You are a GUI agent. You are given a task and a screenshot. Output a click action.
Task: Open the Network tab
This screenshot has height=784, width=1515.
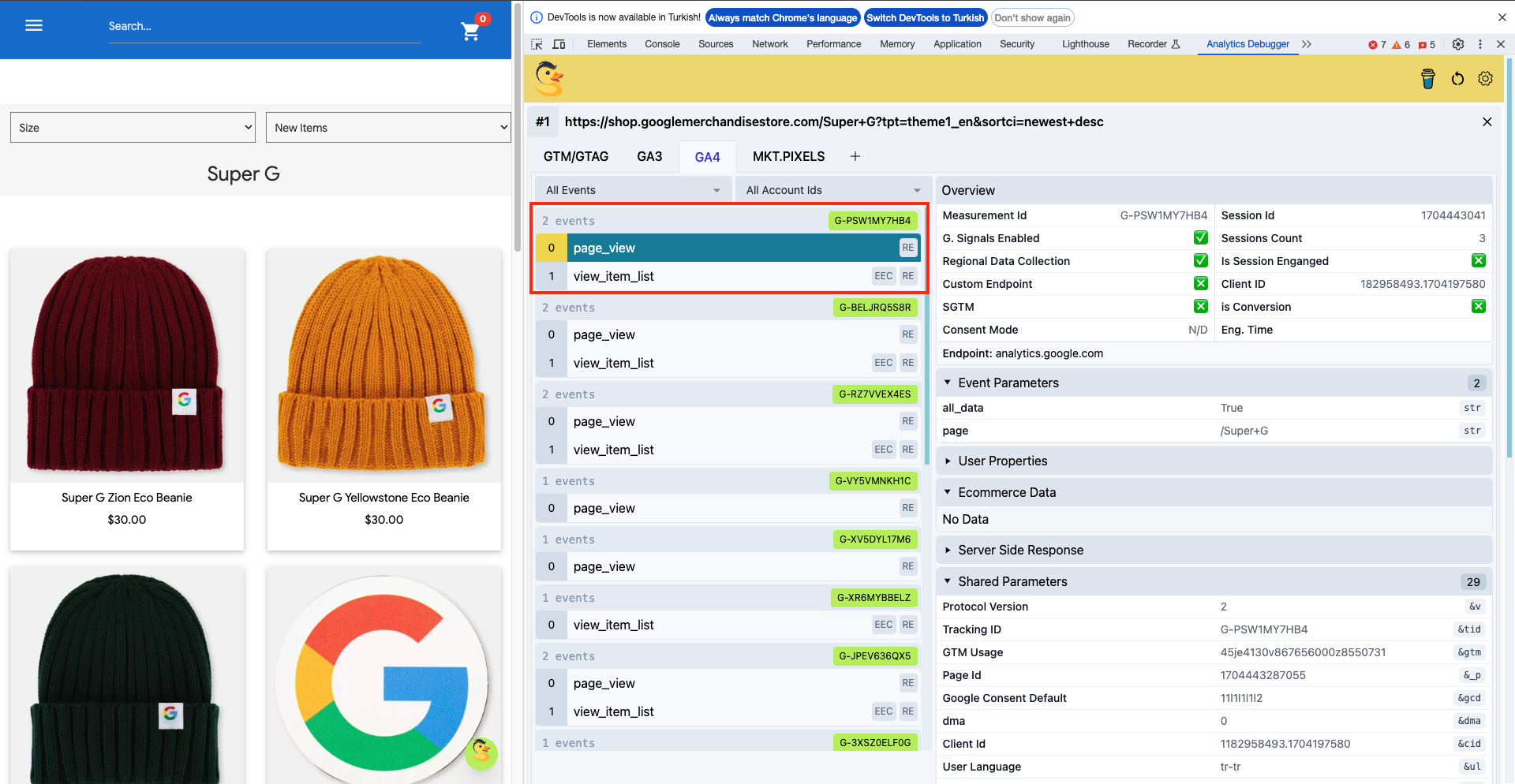point(770,44)
